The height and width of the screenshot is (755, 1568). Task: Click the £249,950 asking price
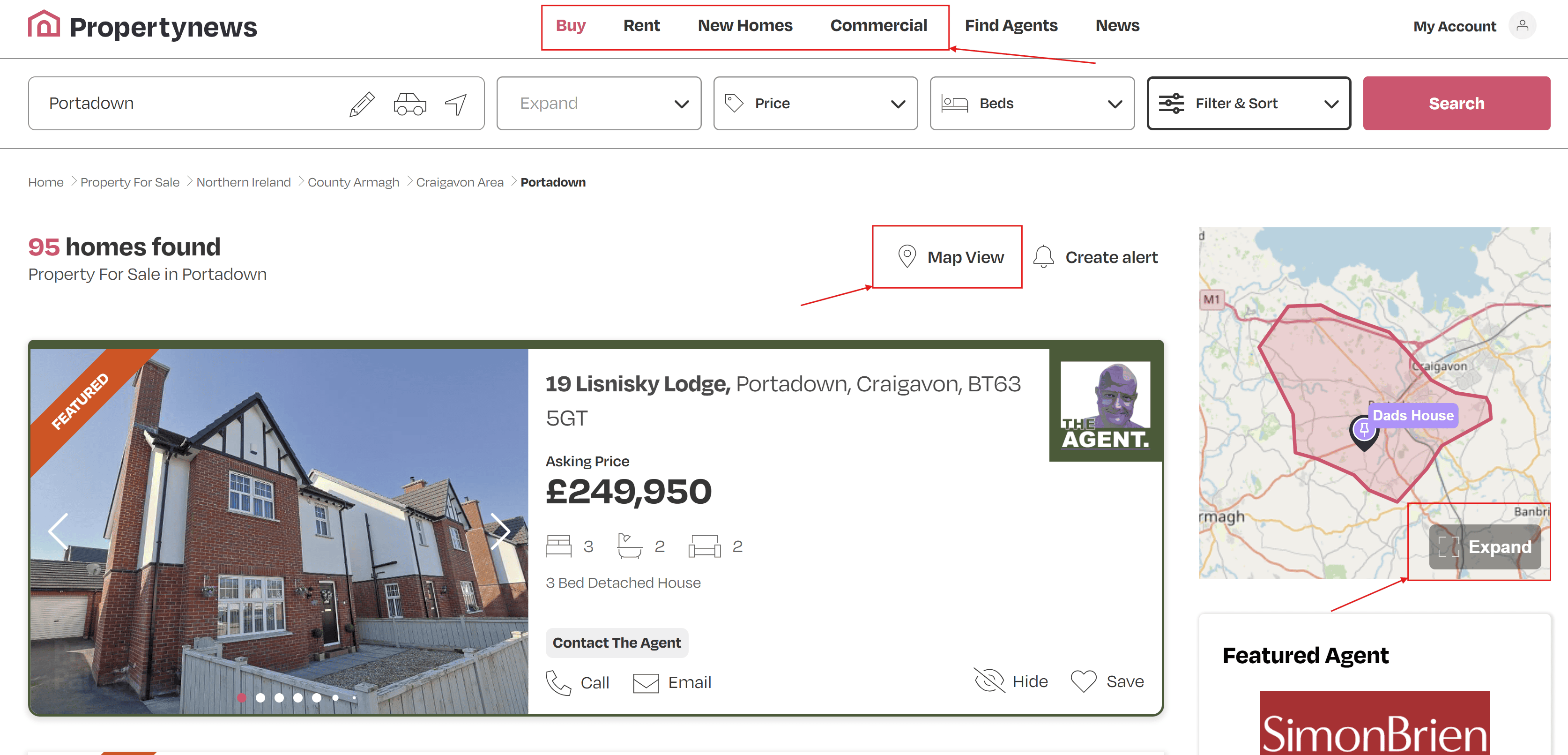[628, 491]
